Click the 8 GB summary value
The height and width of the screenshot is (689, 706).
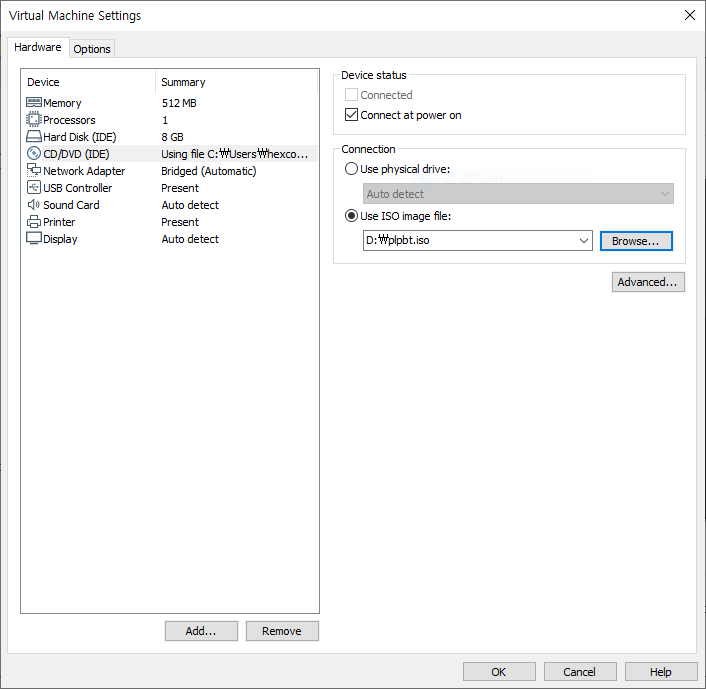(x=172, y=137)
